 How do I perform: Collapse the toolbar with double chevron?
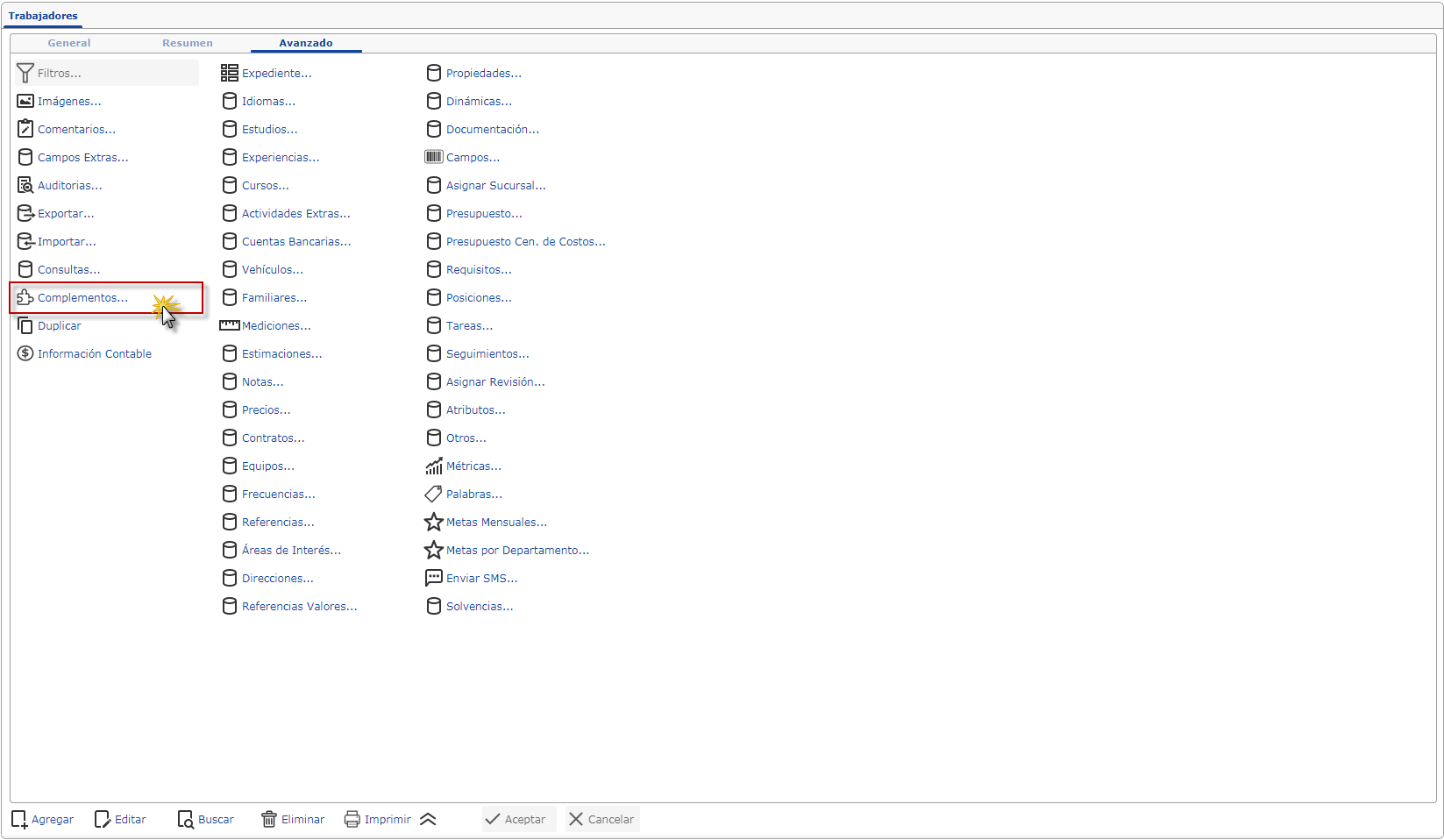pyautogui.click(x=428, y=820)
